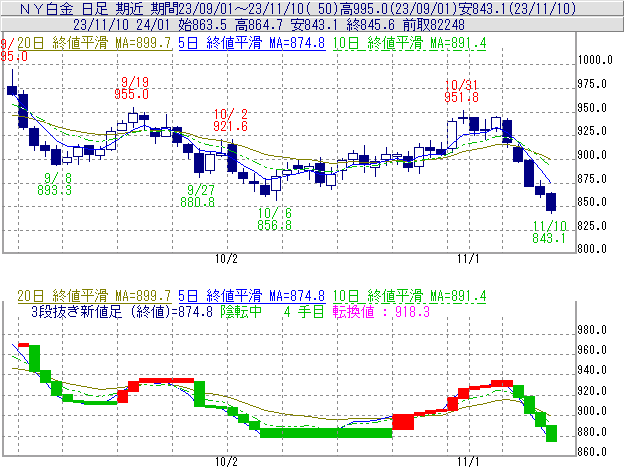Image resolution: width=624 pixels, height=475 pixels.
Task: Click the 4 手目 text
Action: click(x=304, y=311)
